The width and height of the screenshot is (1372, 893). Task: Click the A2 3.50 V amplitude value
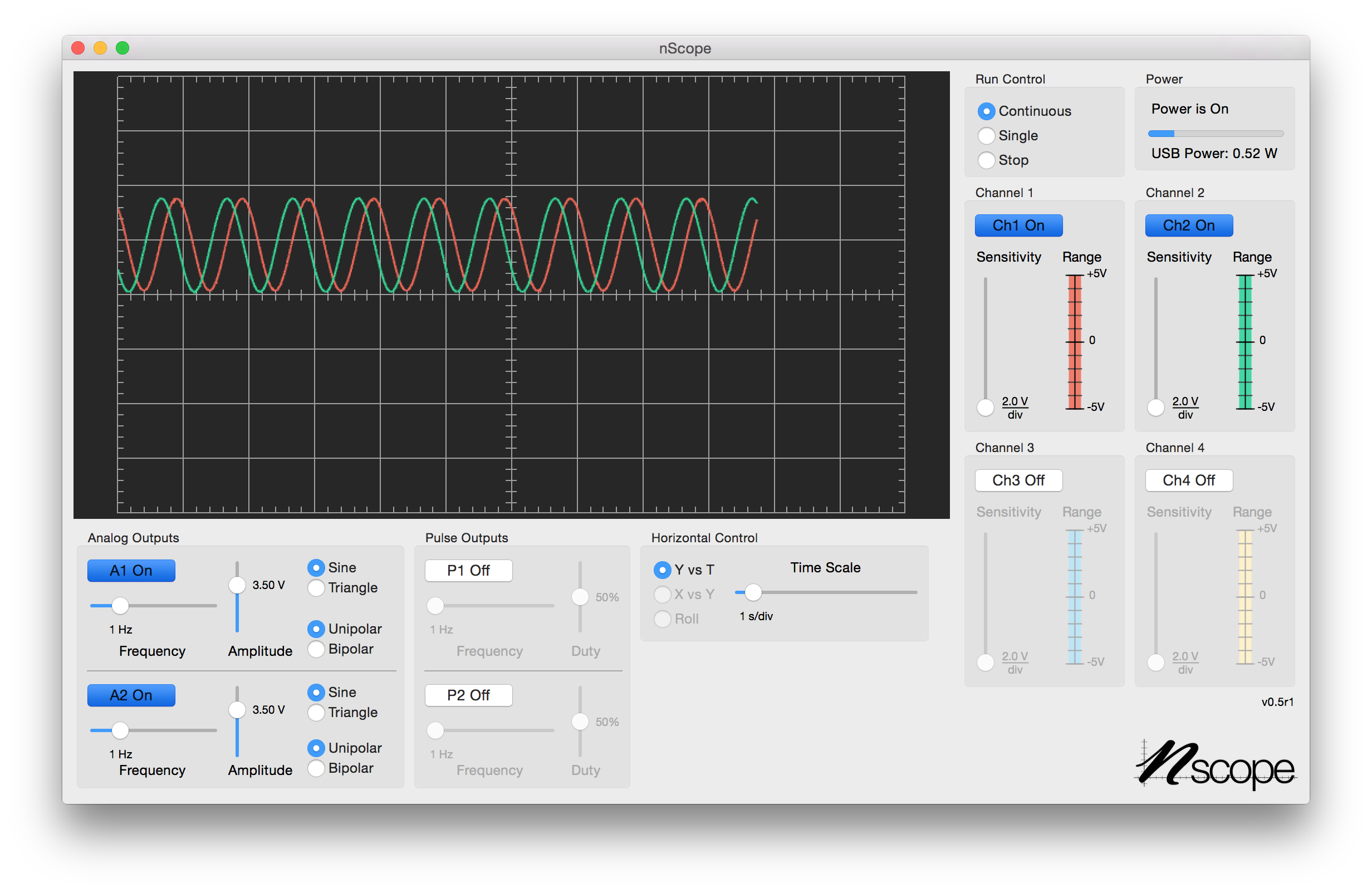[268, 710]
